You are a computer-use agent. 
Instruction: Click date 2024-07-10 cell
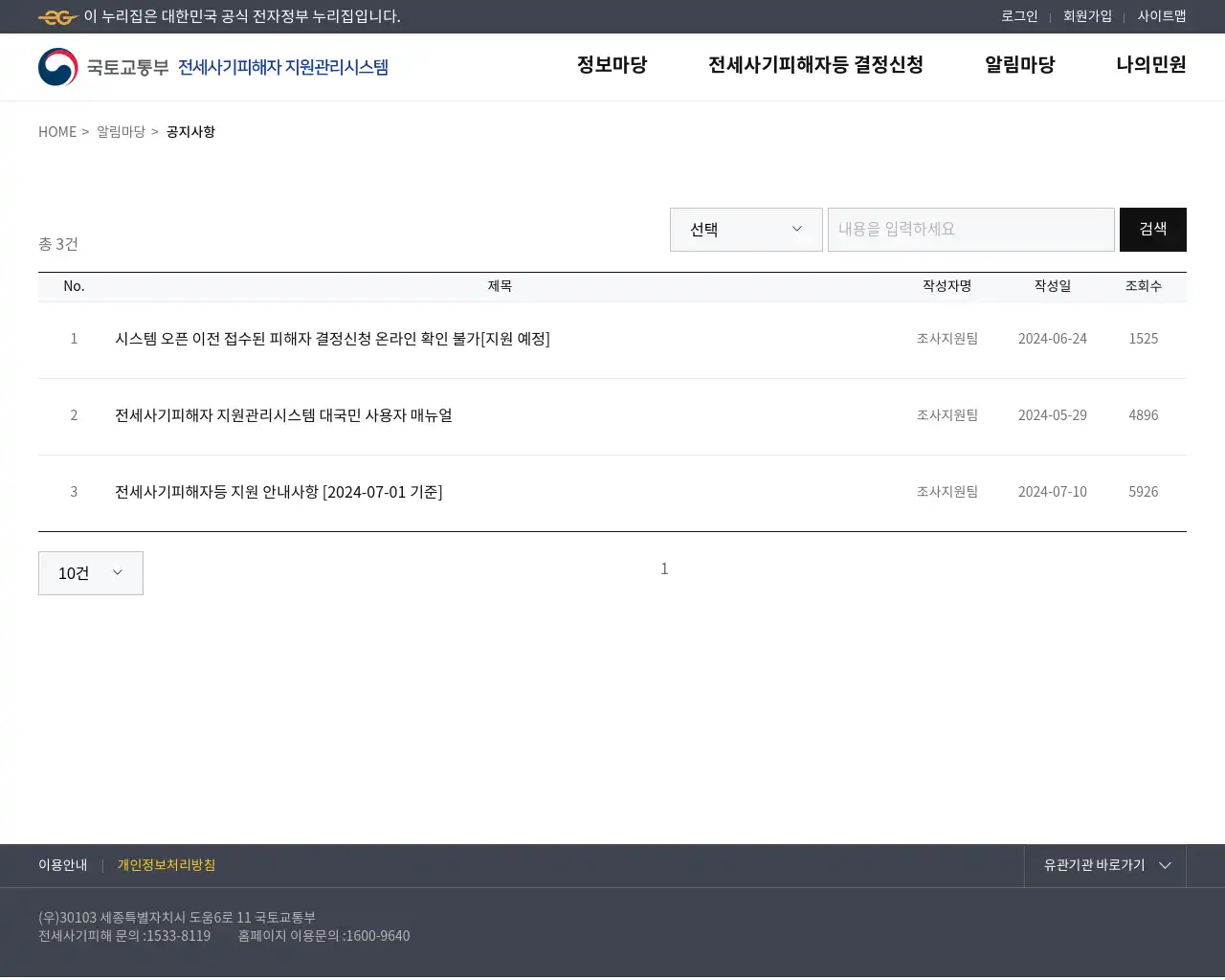pos(1053,492)
